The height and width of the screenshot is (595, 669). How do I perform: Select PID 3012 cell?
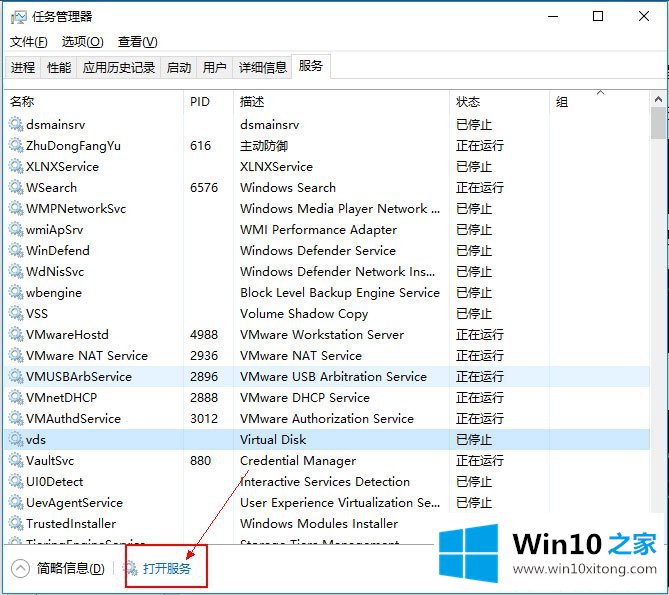click(x=204, y=418)
